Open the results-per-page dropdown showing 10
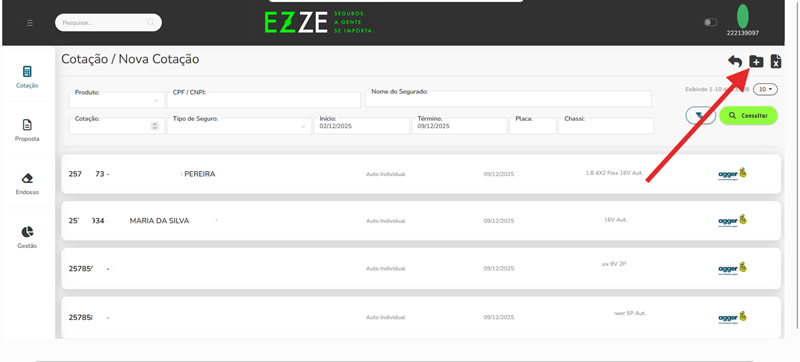The image size is (800, 362). click(765, 89)
